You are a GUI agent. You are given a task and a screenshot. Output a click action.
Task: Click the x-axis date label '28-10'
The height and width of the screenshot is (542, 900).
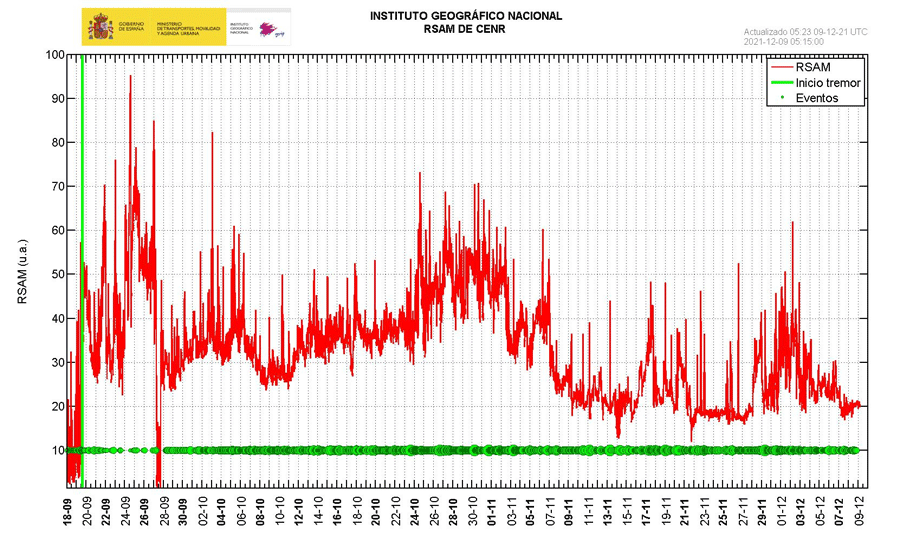point(453,512)
